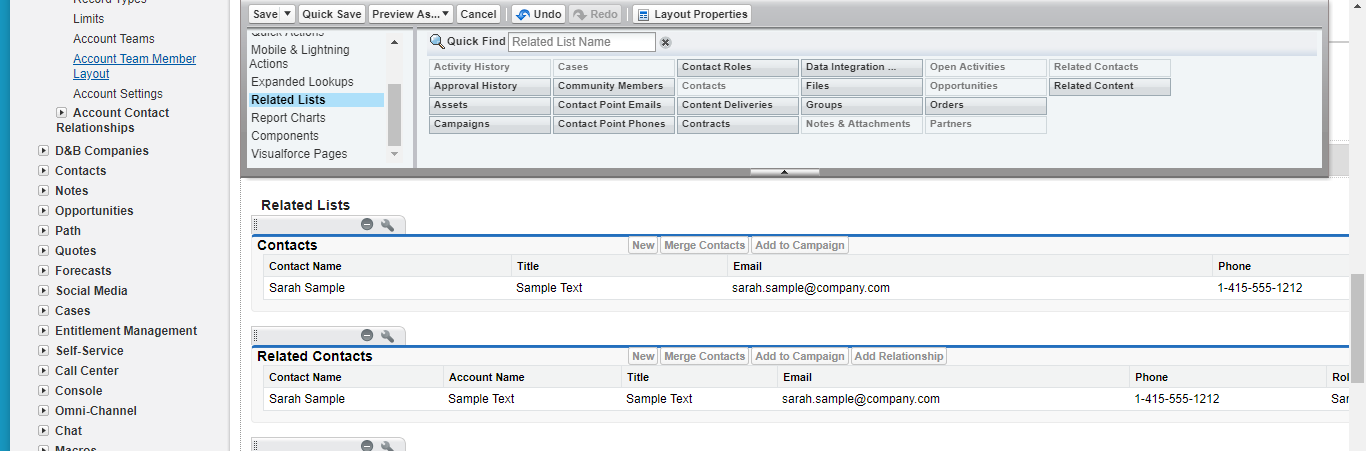Expand the D&B Companies tree node
The width and height of the screenshot is (1366, 451).
point(43,151)
